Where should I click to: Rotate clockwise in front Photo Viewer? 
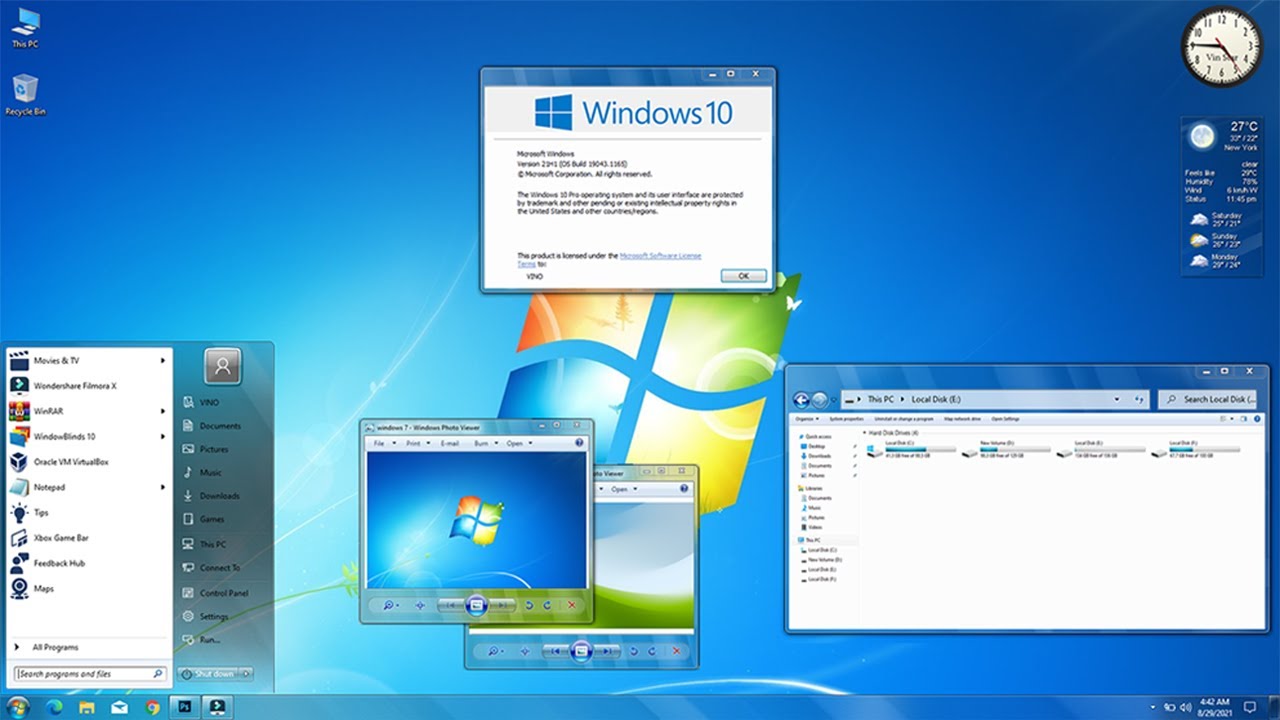pos(547,605)
